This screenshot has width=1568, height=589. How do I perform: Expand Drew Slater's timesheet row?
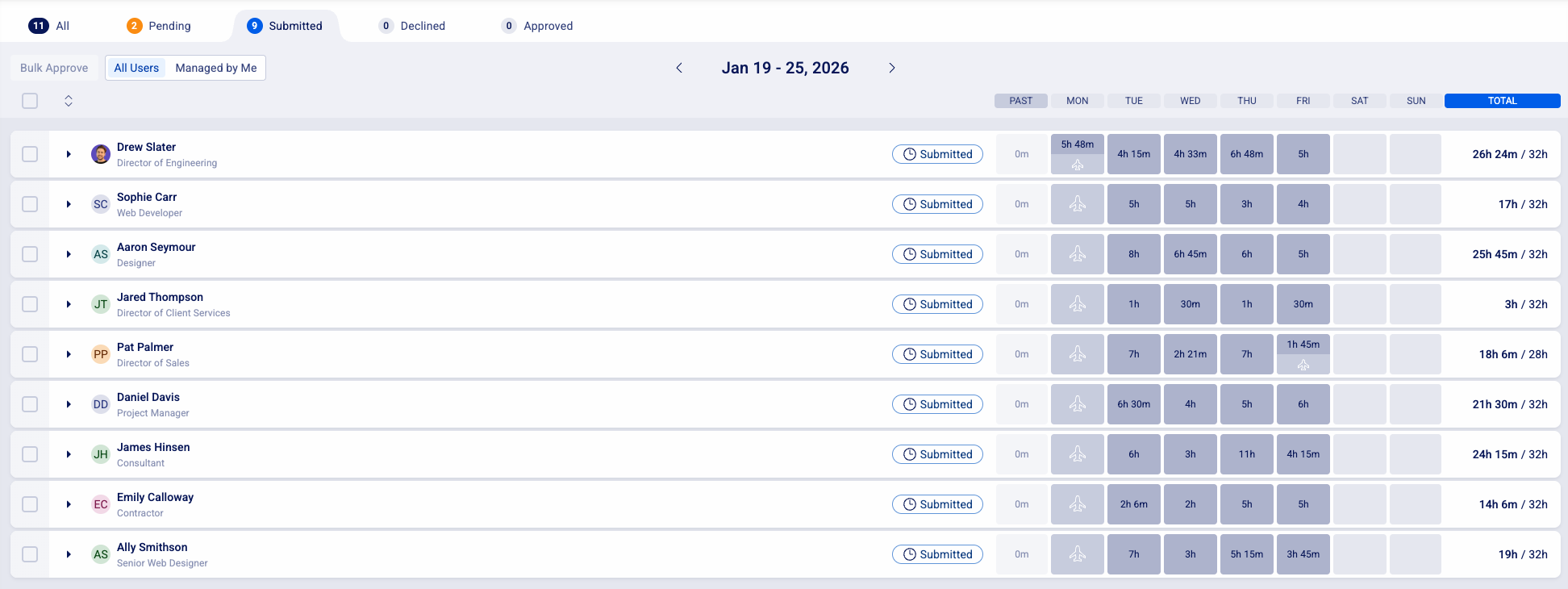(69, 154)
